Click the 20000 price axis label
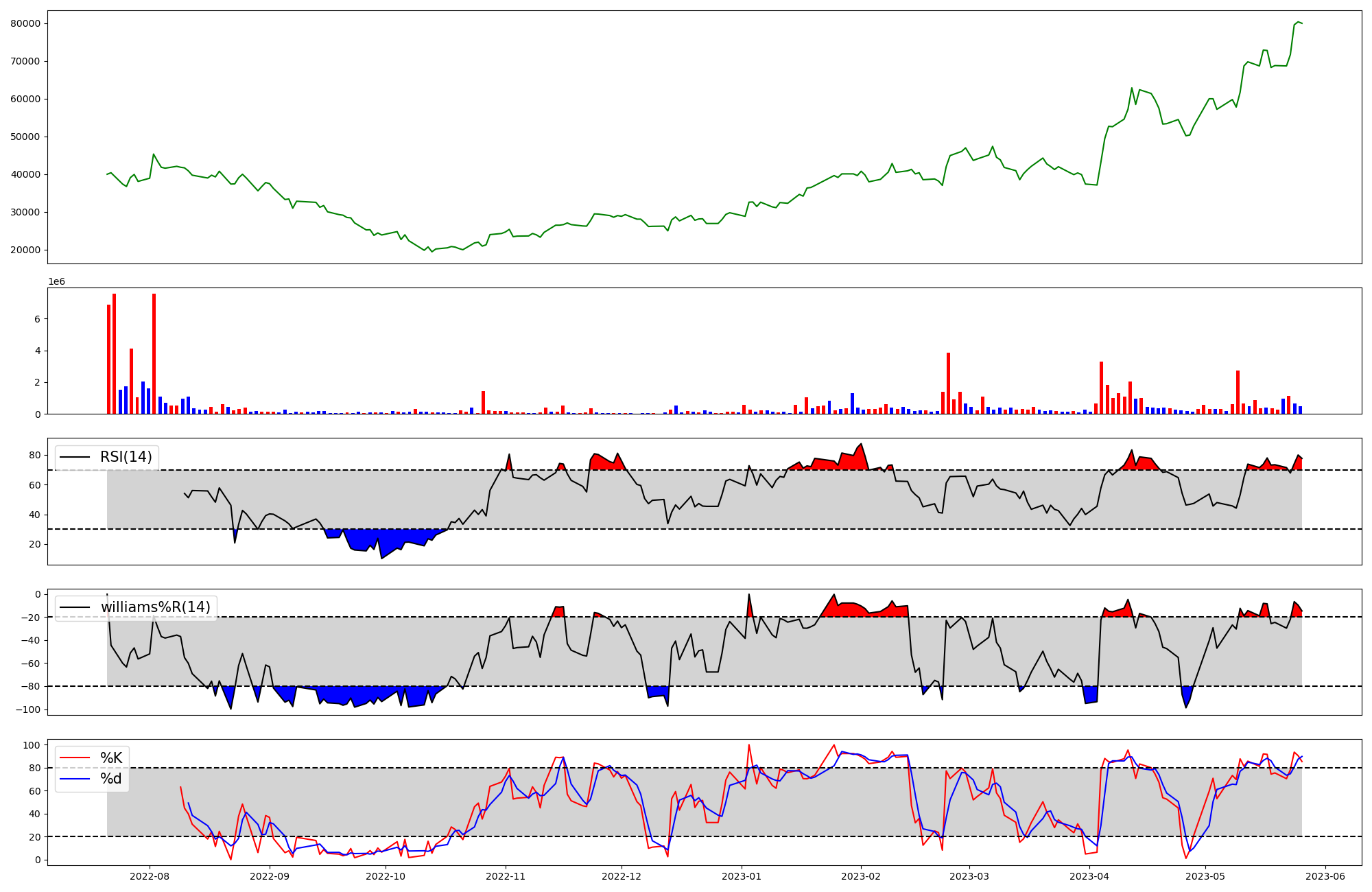This screenshot has height=892, width=1372. pos(25,250)
